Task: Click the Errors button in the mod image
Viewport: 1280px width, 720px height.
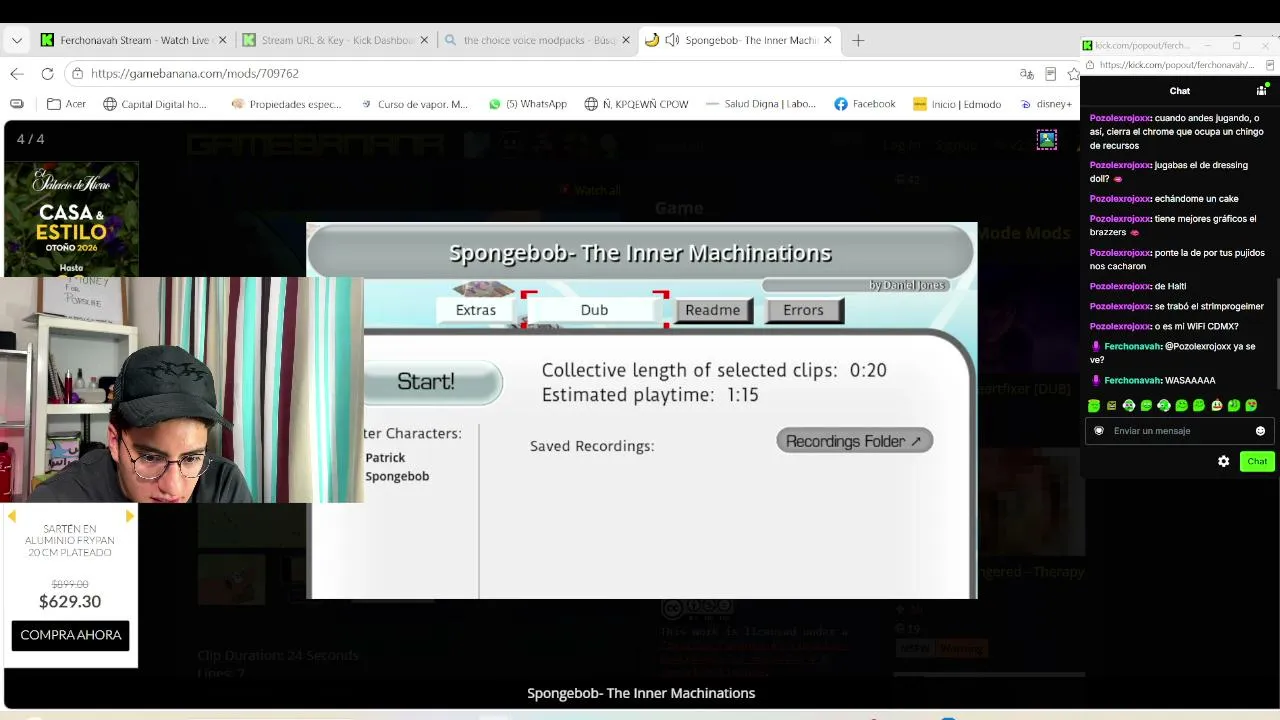Action: [804, 310]
